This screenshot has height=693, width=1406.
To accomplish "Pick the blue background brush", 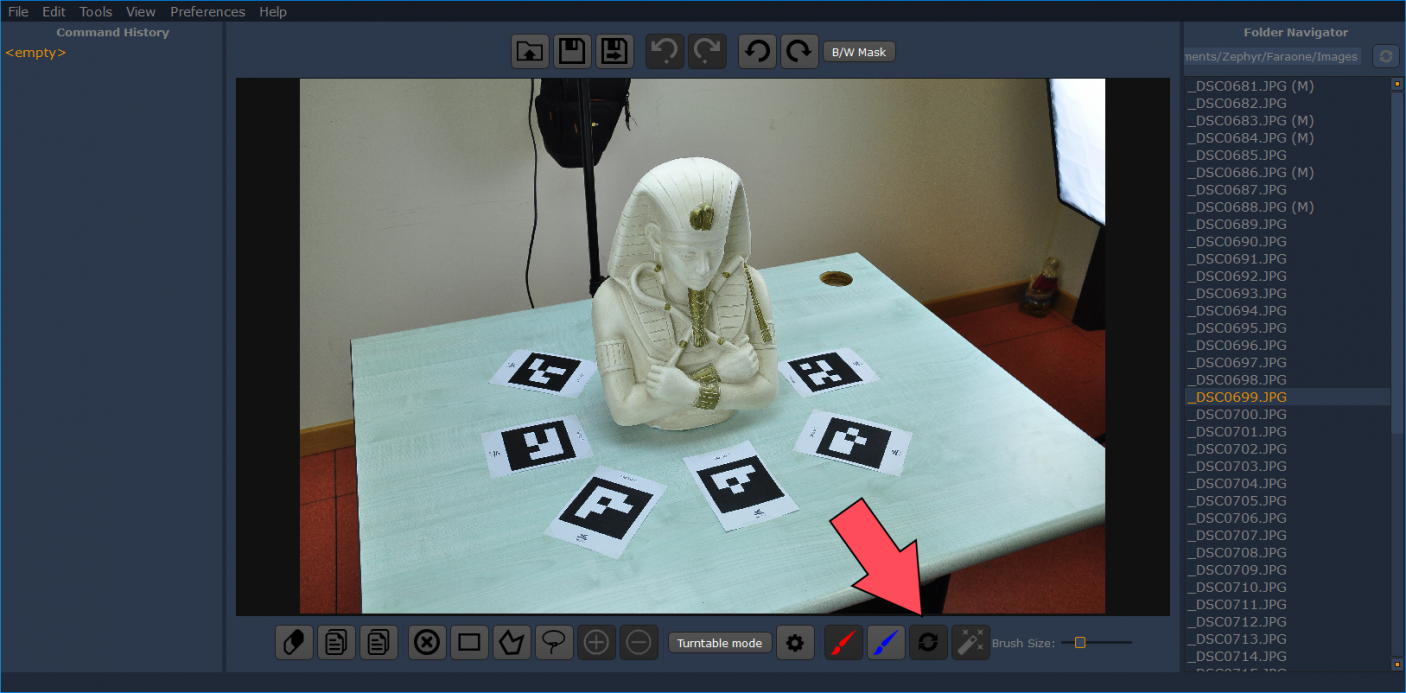I will point(885,643).
